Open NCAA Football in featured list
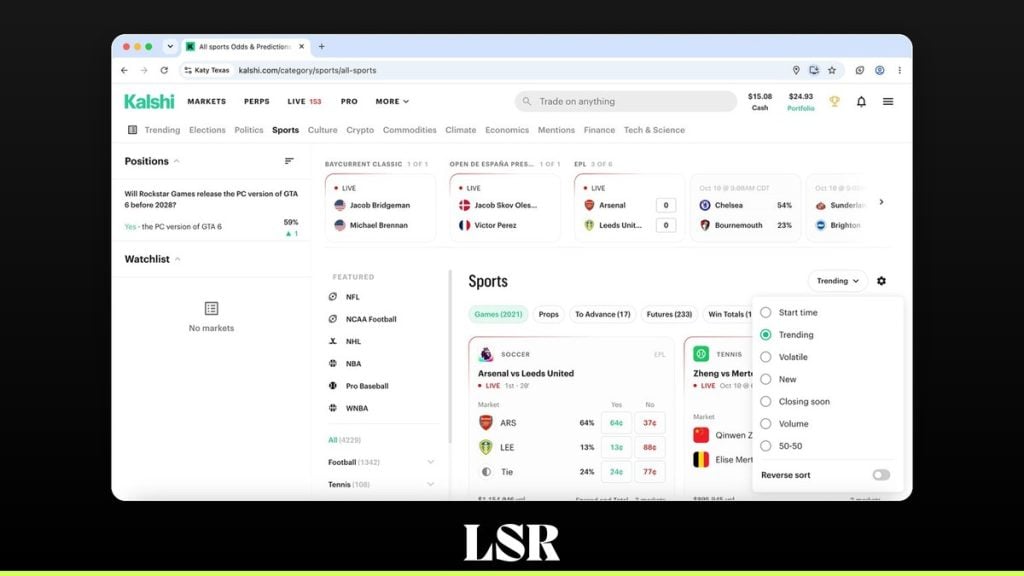Screen dimensions: 1024x576 coord(370,319)
